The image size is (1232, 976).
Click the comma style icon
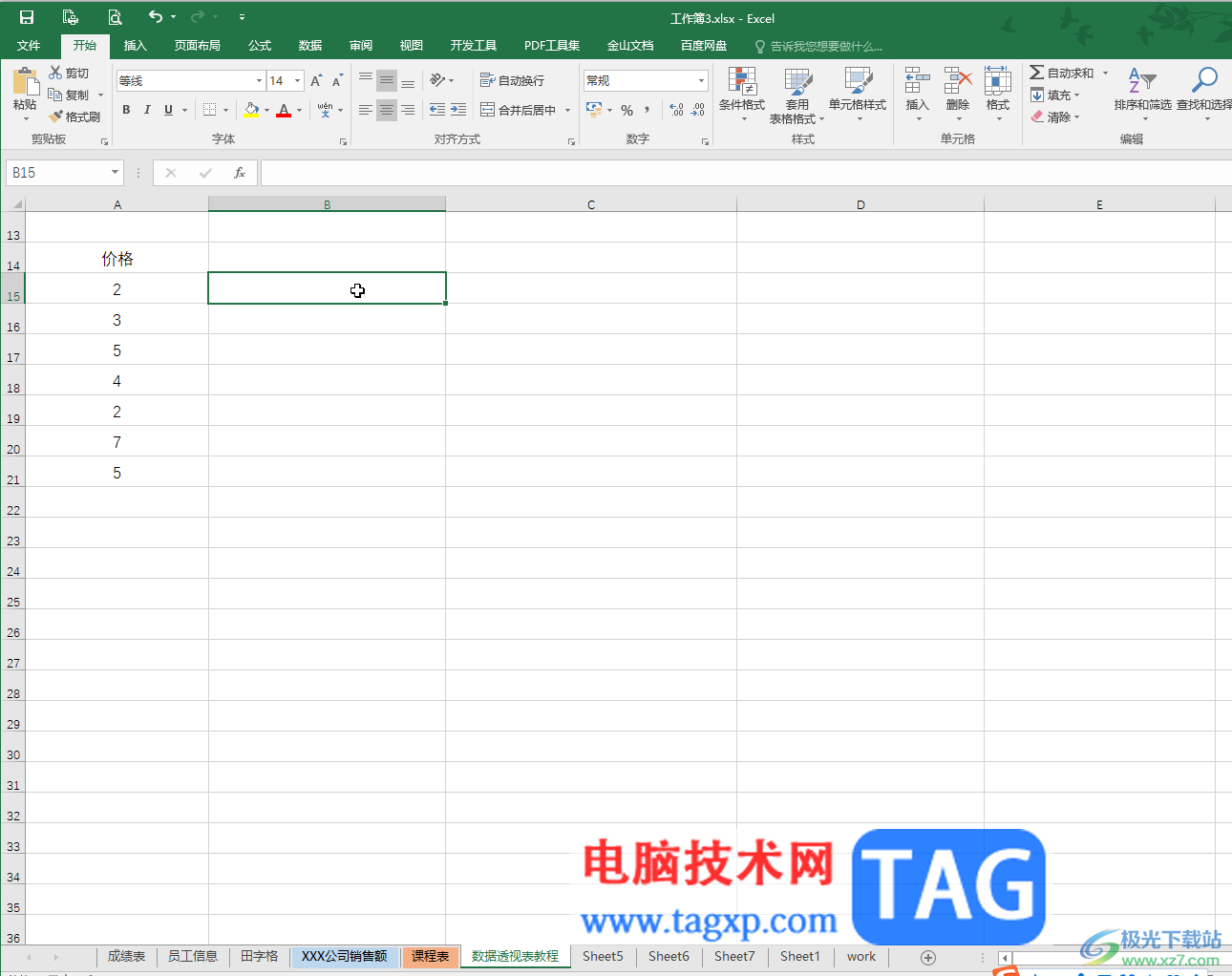point(648,110)
